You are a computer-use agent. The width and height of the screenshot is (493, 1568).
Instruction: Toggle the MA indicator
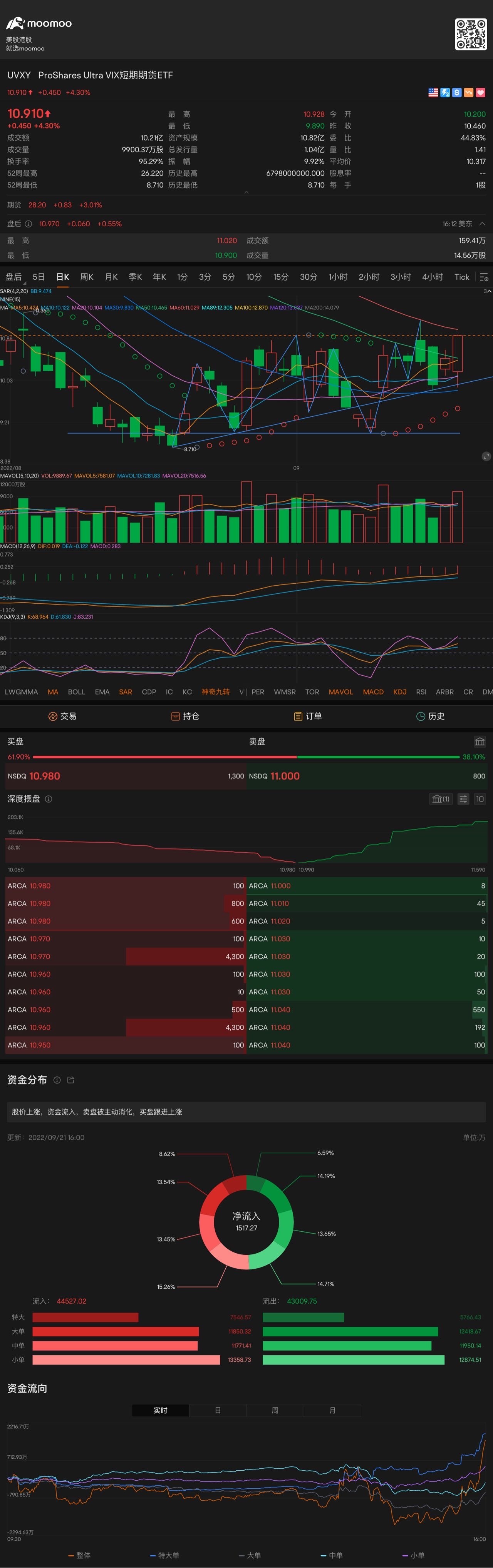(53, 692)
